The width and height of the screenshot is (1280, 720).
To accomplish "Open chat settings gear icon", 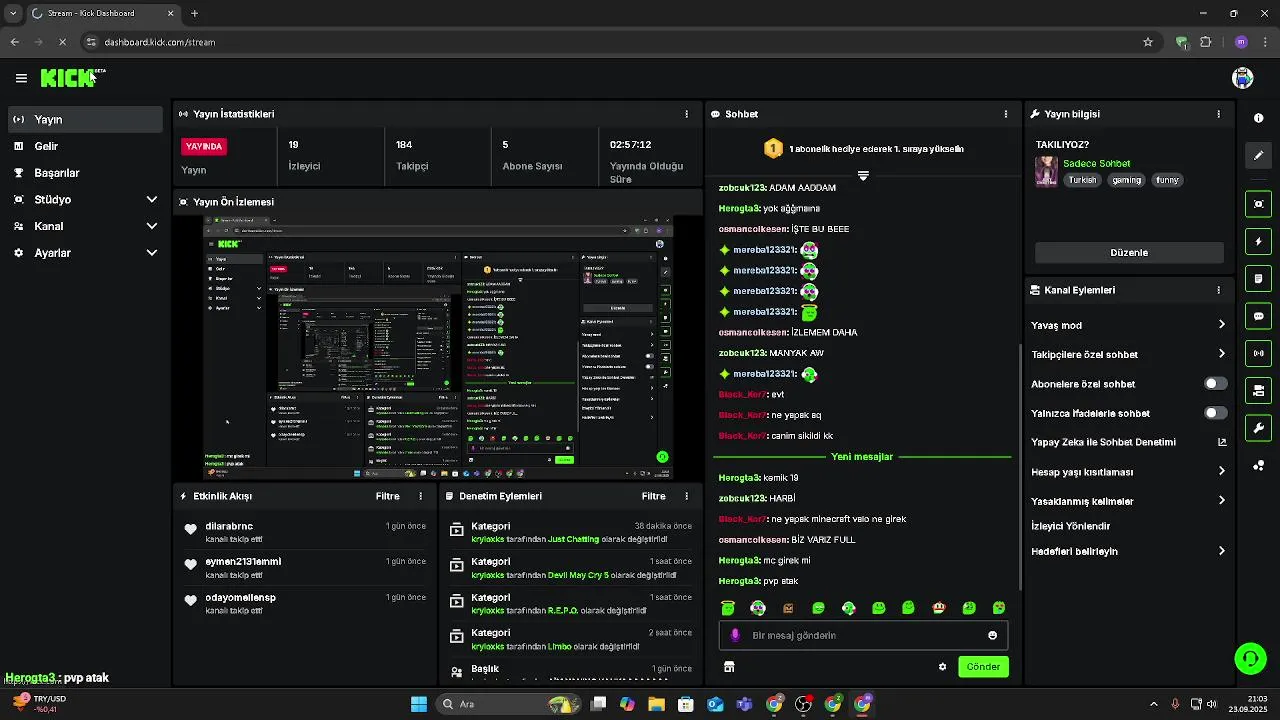I will point(942,667).
